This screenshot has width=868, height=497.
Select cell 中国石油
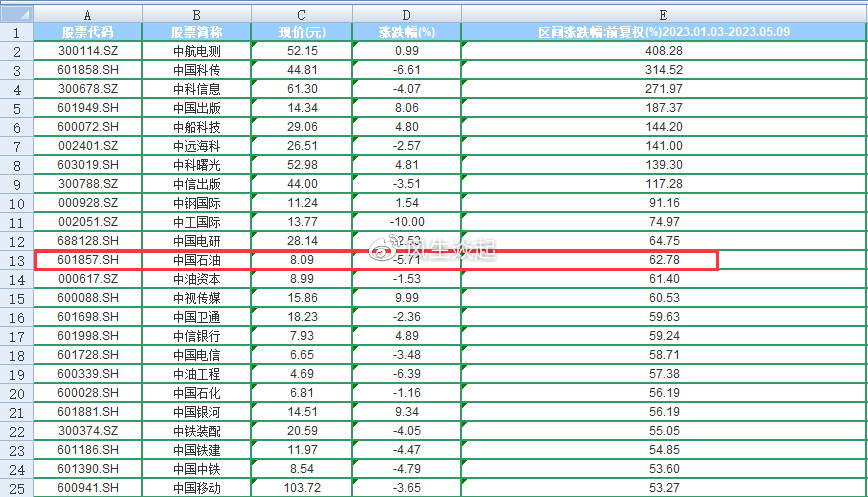pyautogui.click(x=197, y=260)
